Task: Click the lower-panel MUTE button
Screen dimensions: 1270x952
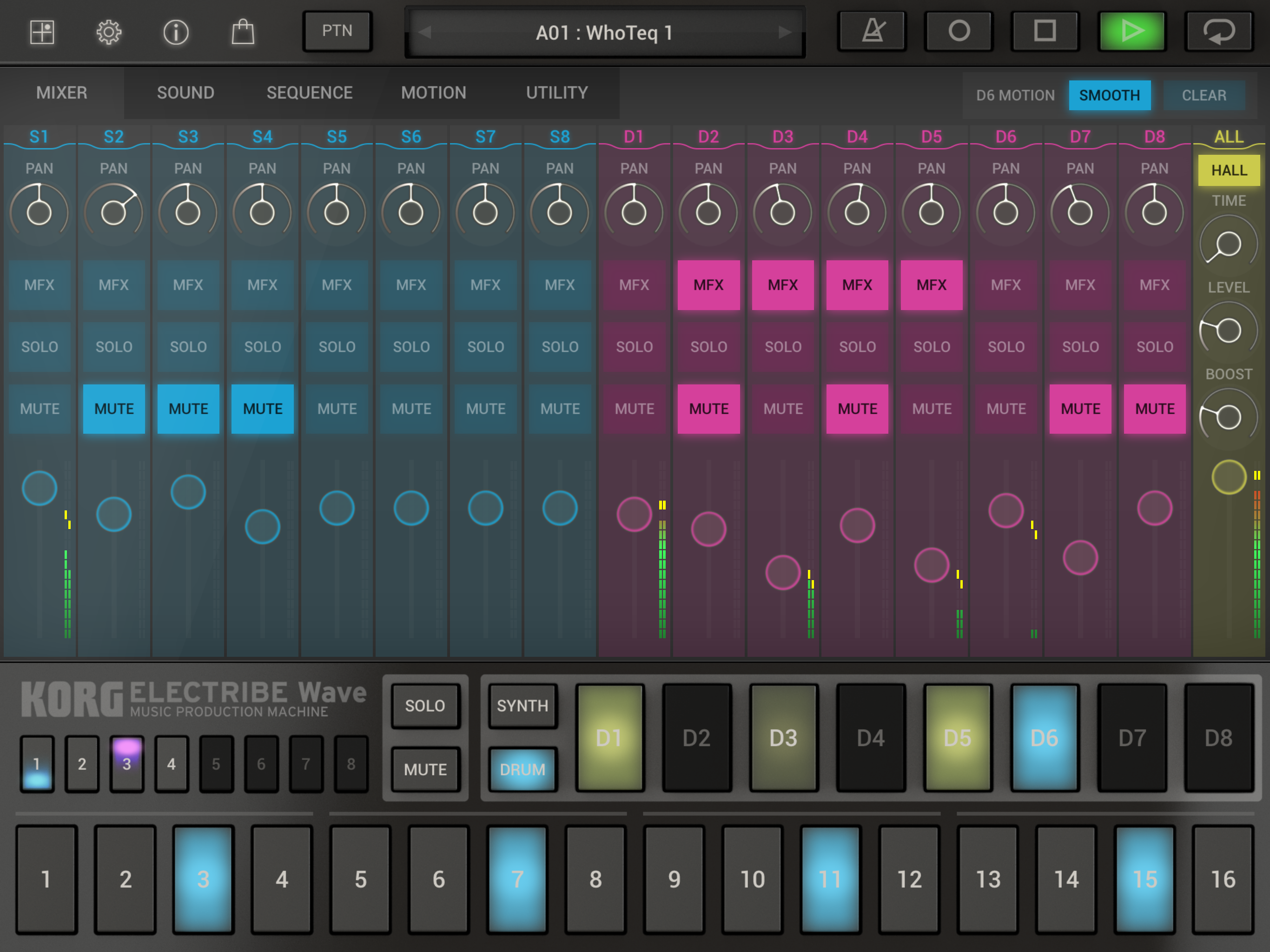Action: (425, 770)
